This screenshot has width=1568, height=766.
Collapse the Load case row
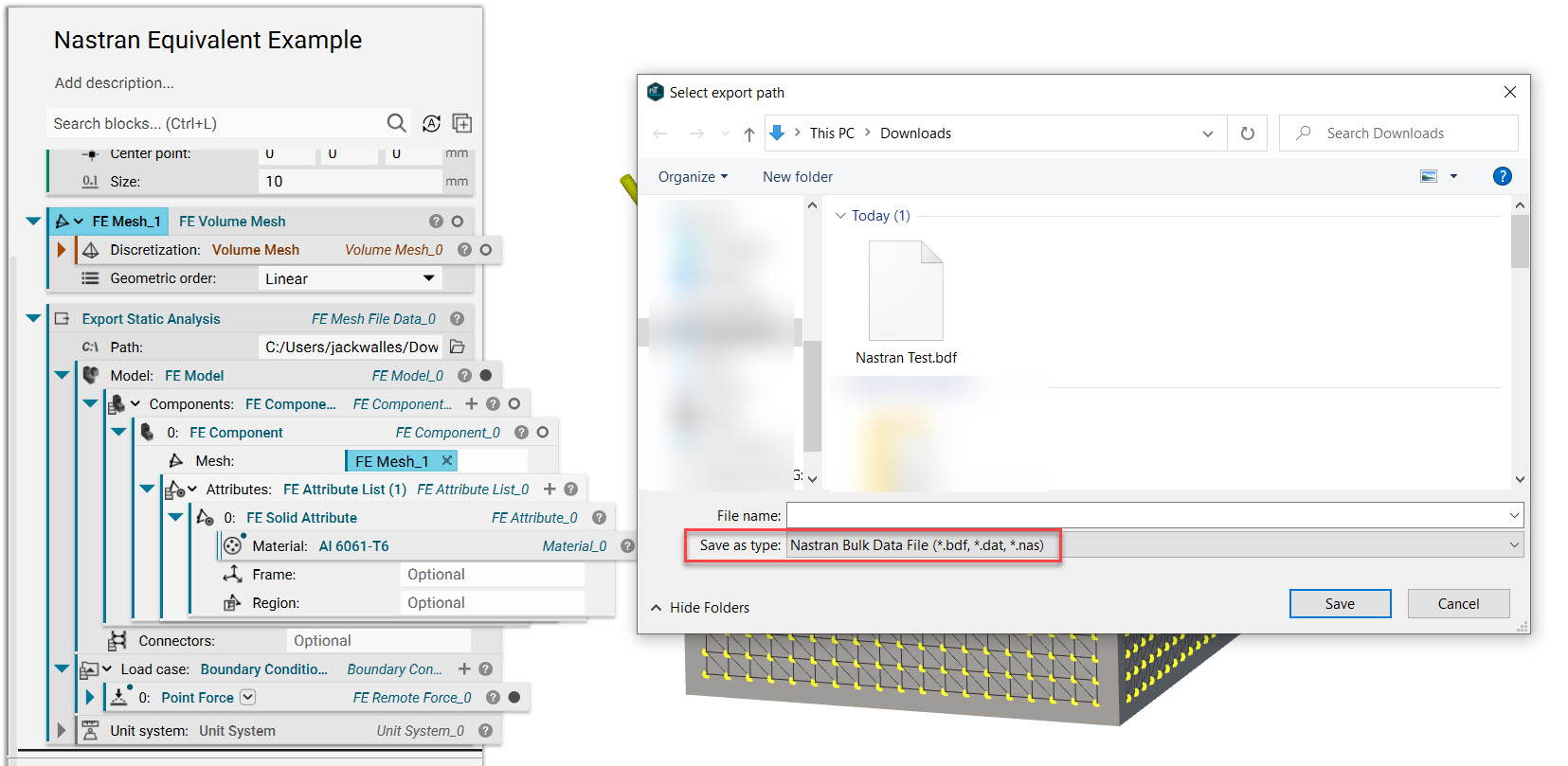pyautogui.click(x=62, y=668)
